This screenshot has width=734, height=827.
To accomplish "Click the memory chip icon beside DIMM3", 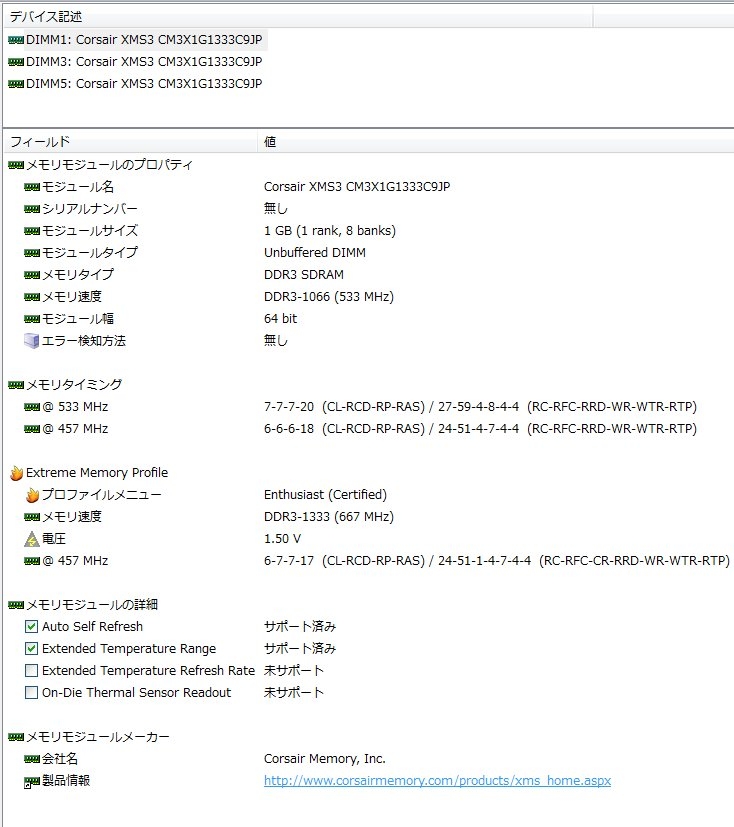I will click(x=16, y=62).
